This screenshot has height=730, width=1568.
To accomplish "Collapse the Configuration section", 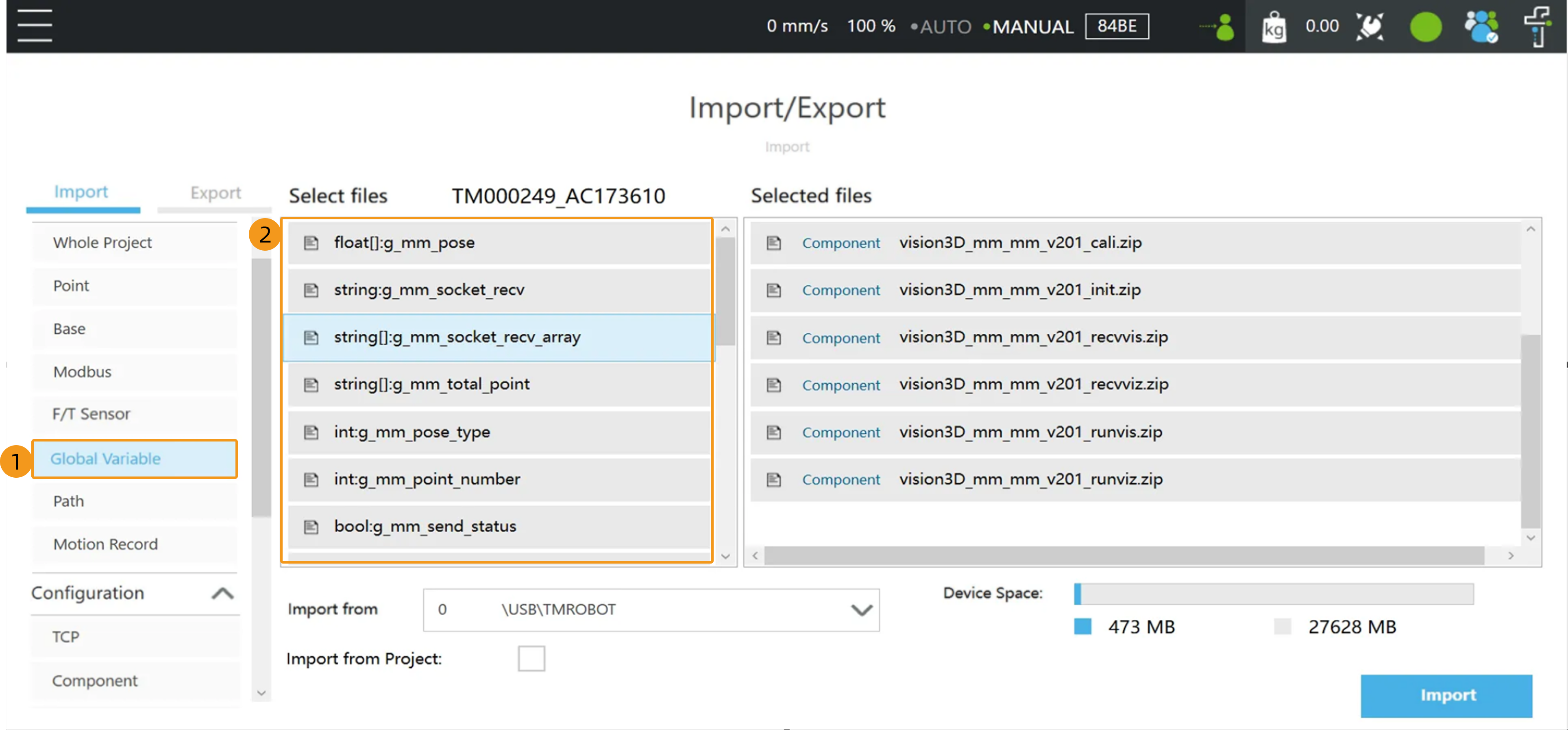I will pyautogui.click(x=223, y=593).
